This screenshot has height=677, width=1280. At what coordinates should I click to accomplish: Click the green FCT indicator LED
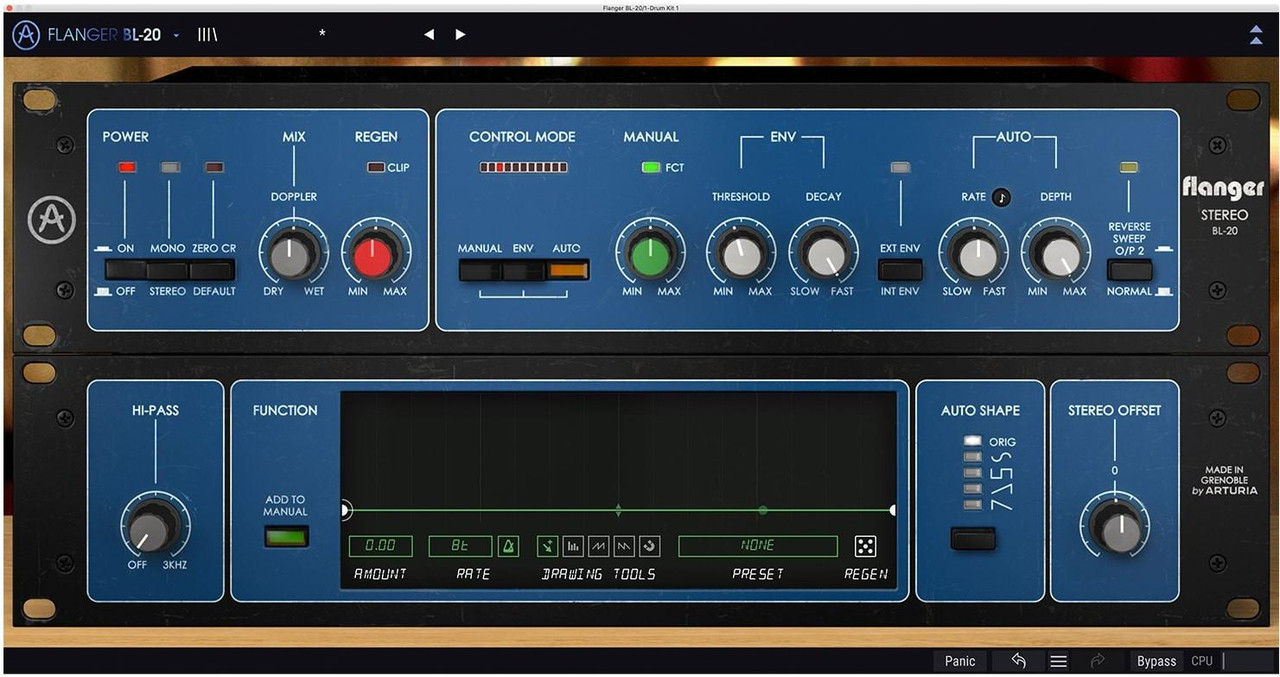[x=651, y=168]
